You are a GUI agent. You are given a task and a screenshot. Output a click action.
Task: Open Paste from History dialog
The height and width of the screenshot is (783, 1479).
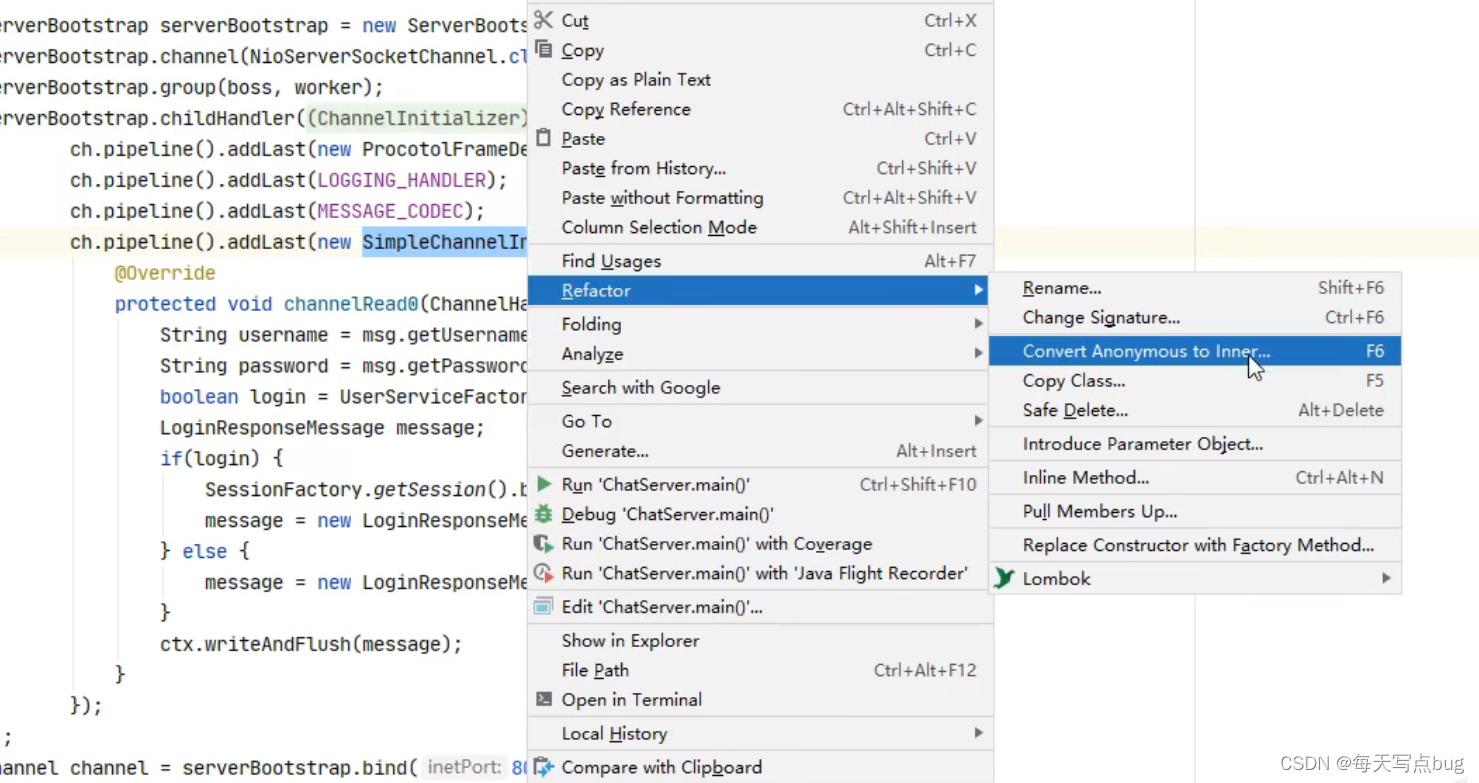tap(760, 168)
